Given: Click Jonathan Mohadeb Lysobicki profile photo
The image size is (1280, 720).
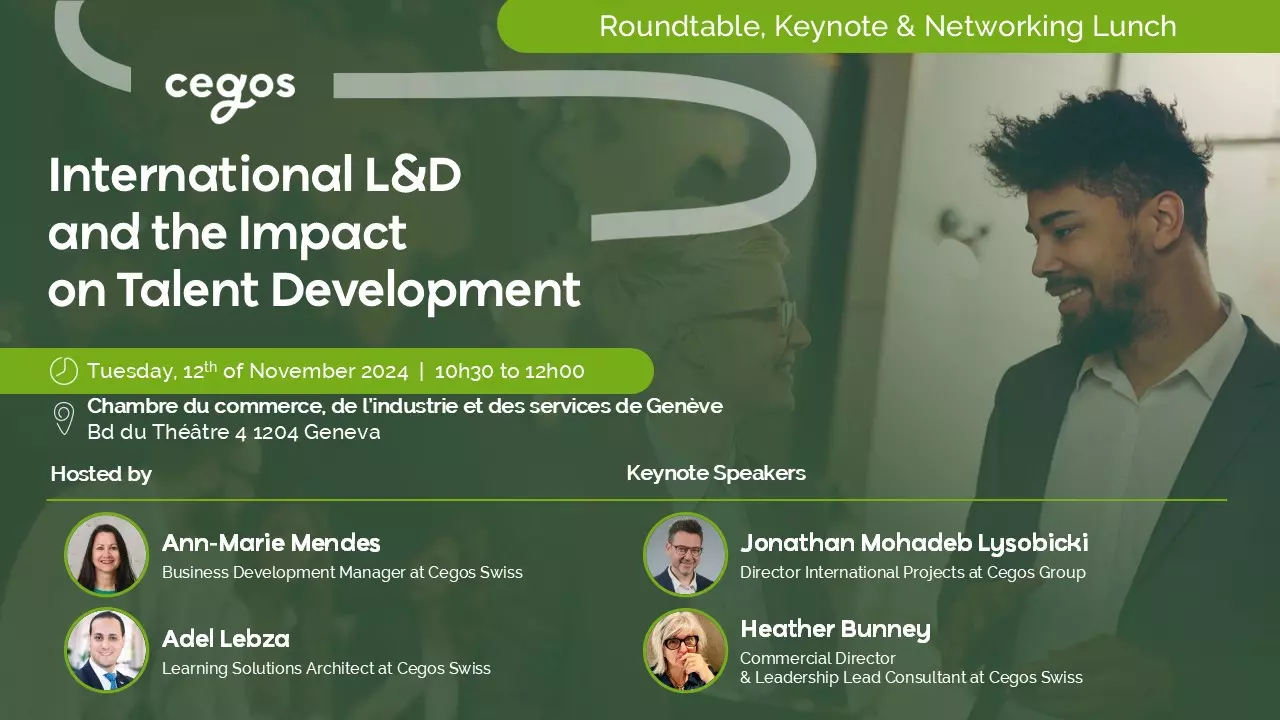Looking at the screenshot, I should pos(685,555).
